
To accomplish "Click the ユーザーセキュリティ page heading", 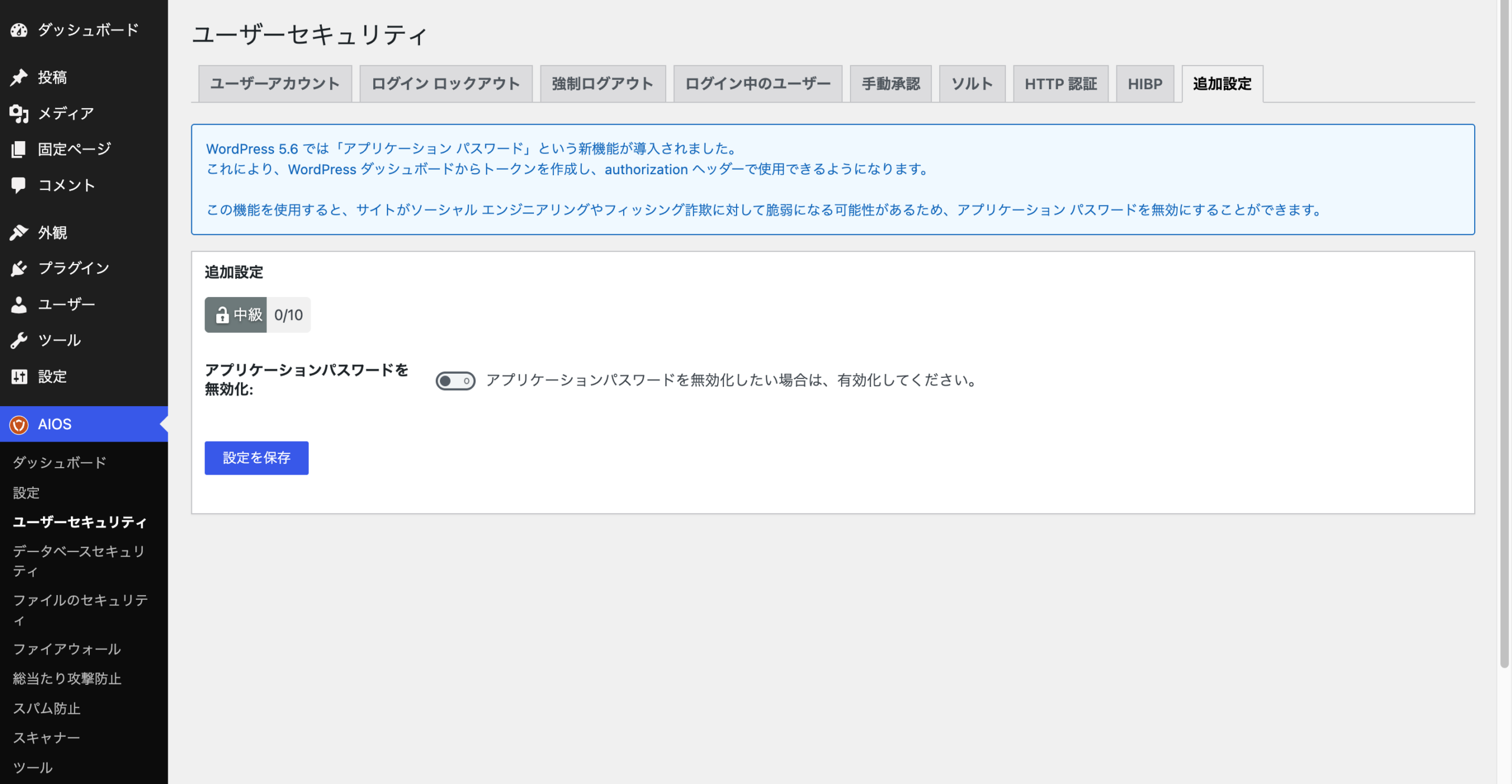I will (x=309, y=35).
